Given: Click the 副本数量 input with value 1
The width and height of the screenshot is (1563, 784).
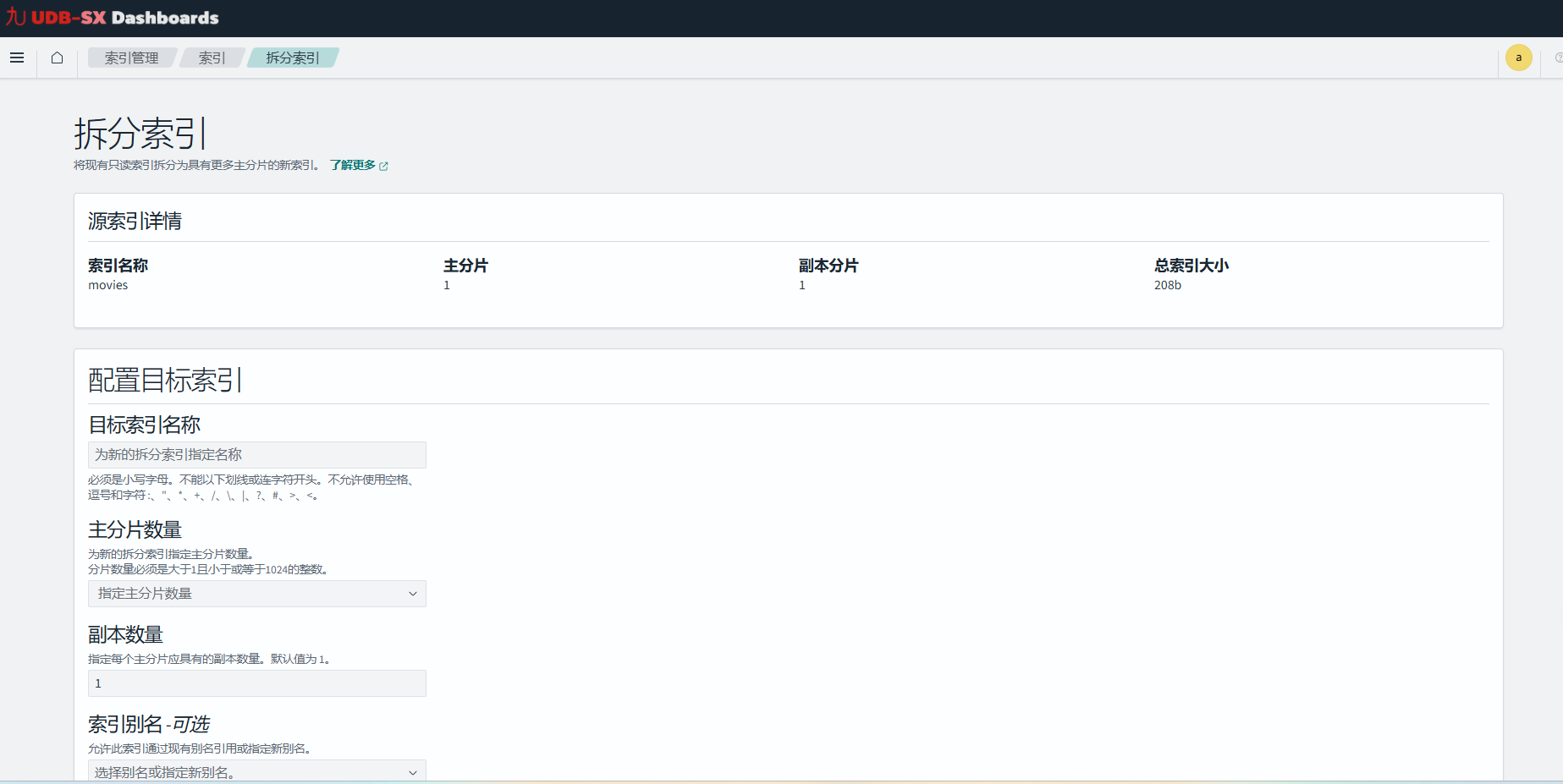Looking at the screenshot, I should pyautogui.click(x=256, y=683).
